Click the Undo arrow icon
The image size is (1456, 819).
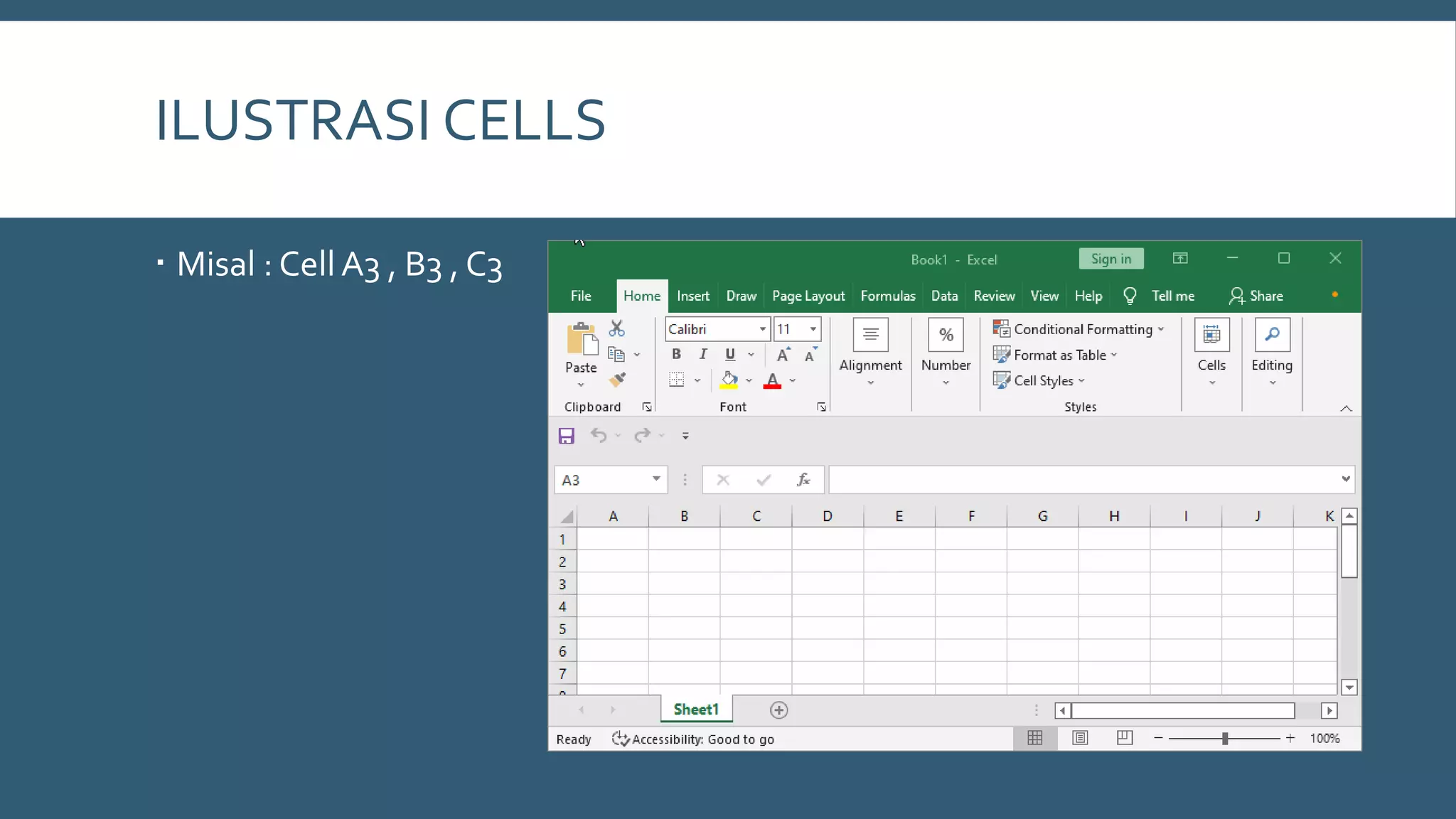pos(599,436)
